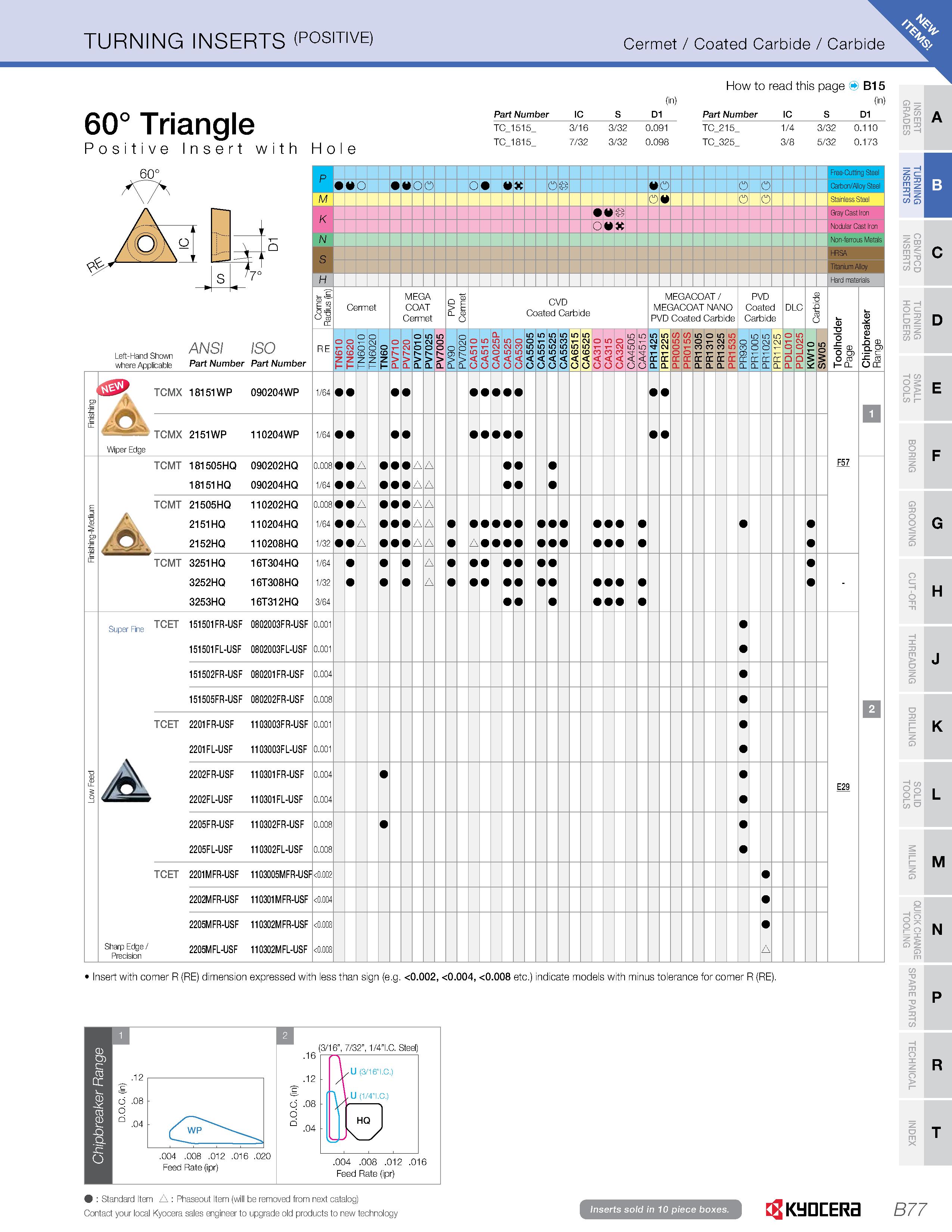The height and width of the screenshot is (1232, 952).
Task: Open section B Turning Inserts tab
Action: pos(925,185)
